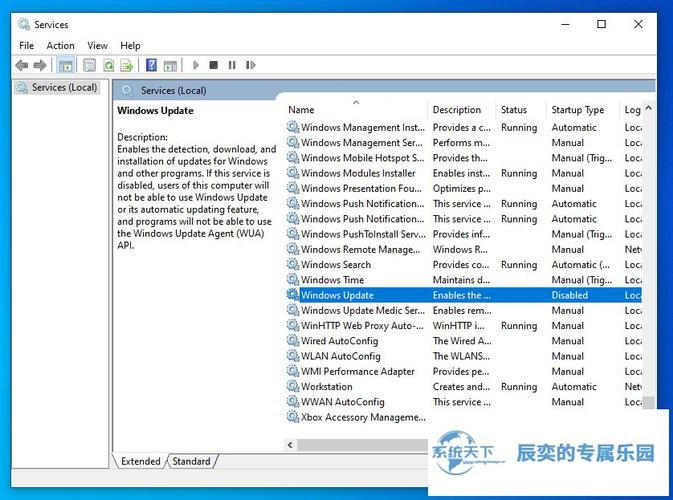Switch to the Standard tab
The height and width of the screenshot is (500, 673).
[x=191, y=461]
